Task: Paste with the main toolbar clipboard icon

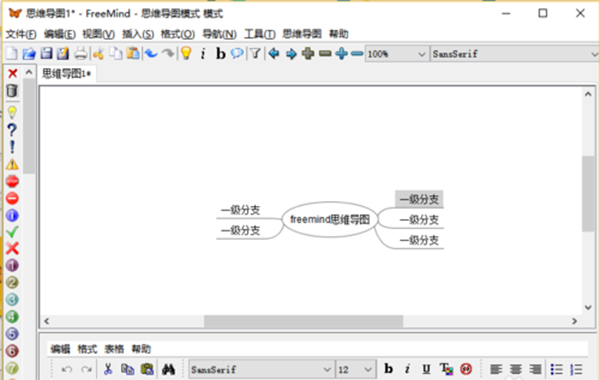Action: pyautogui.click(x=133, y=54)
